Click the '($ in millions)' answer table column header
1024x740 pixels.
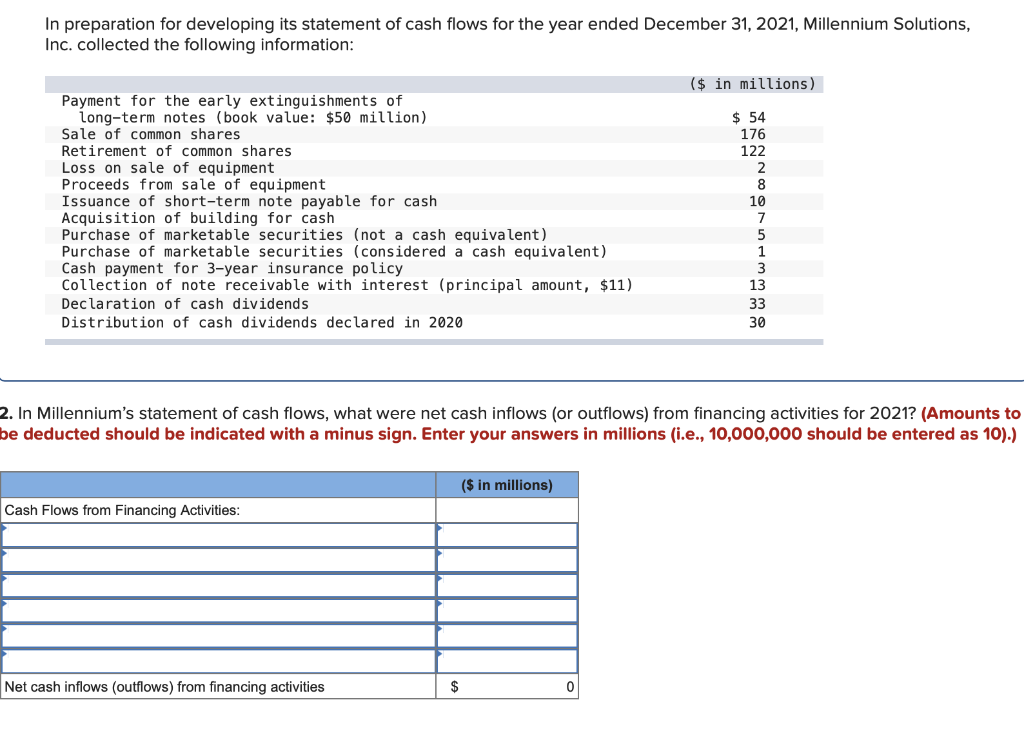(x=507, y=485)
